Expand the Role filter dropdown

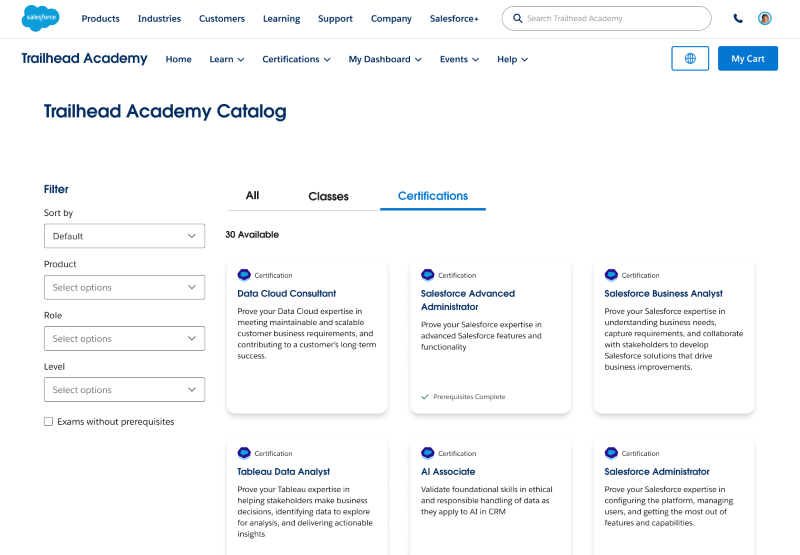coord(124,339)
